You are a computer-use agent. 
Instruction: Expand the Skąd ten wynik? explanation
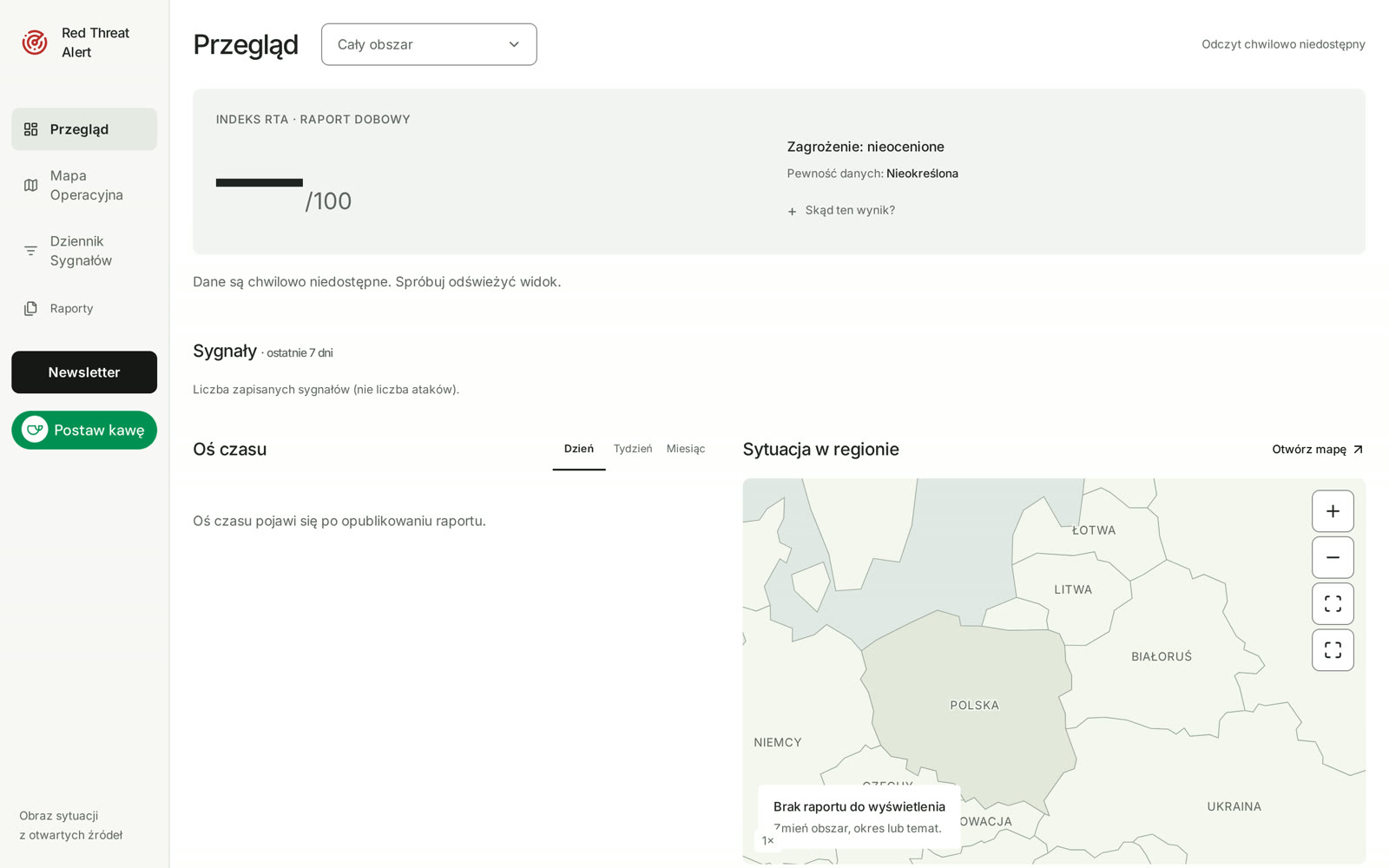tap(841, 210)
